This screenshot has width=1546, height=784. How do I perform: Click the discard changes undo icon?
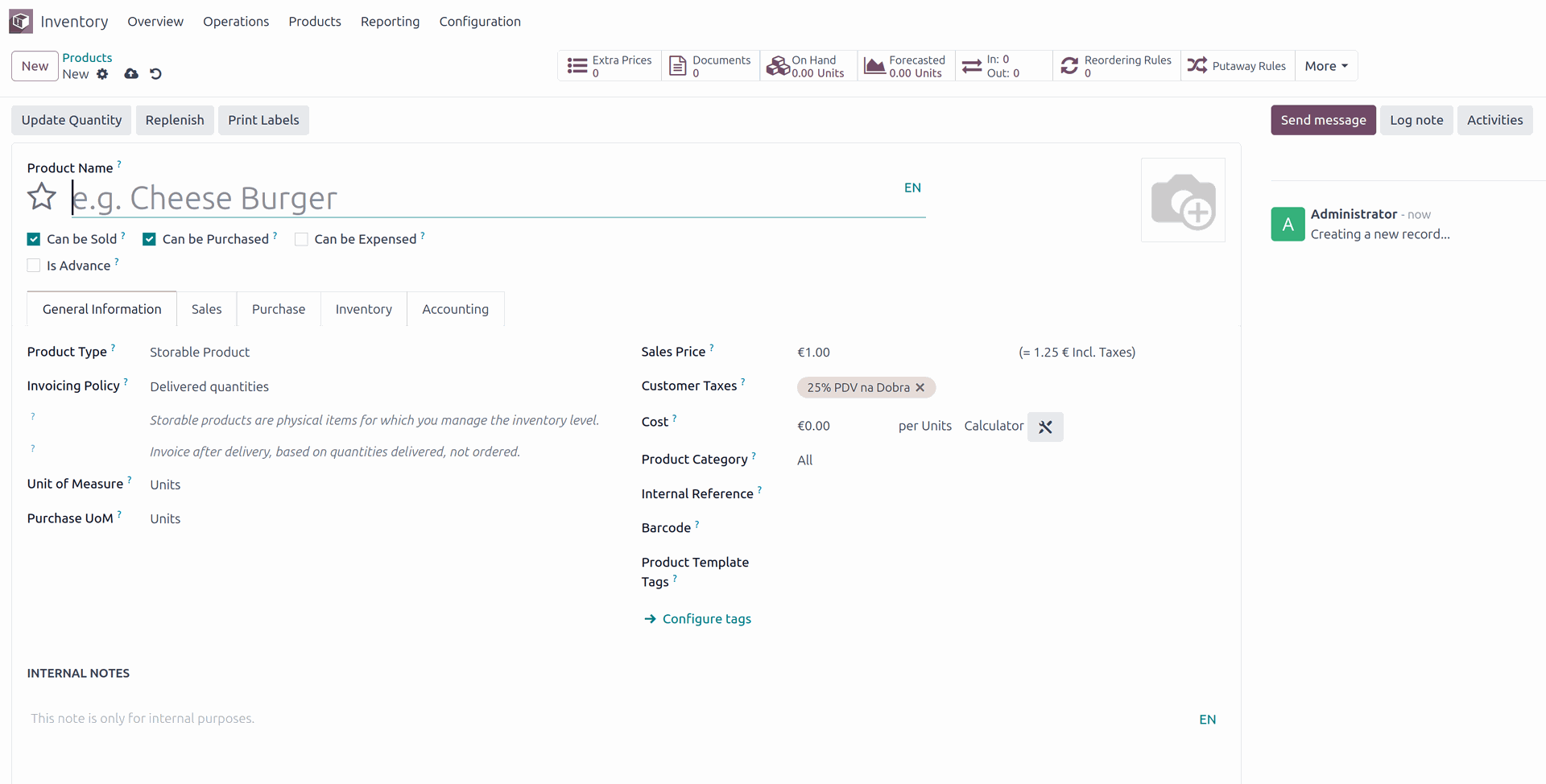pos(156,74)
